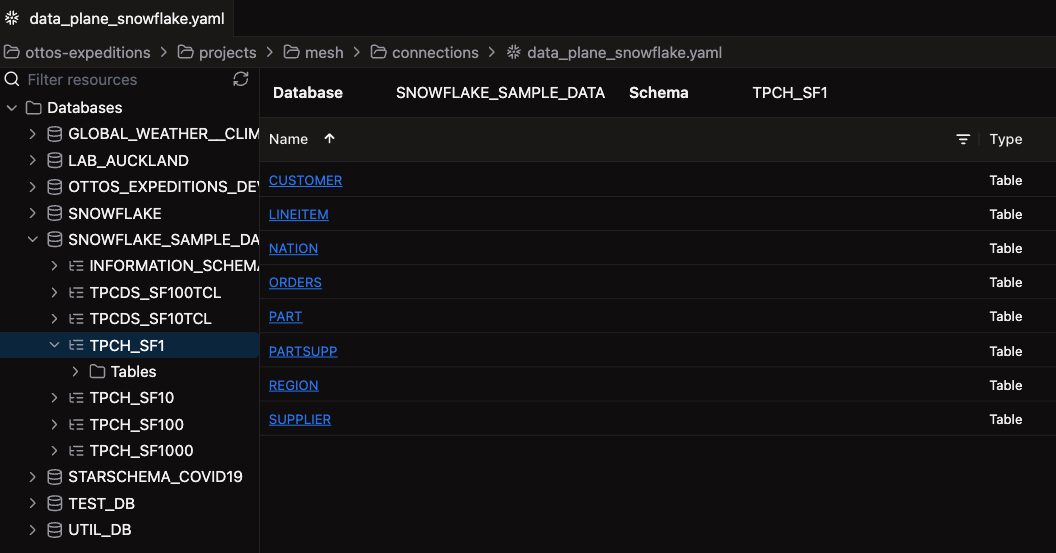Image resolution: width=1056 pixels, height=553 pixels.
Task: Click the SNOWFLAKE_SAMPLE_DATA database value
Action: [500, 93]
